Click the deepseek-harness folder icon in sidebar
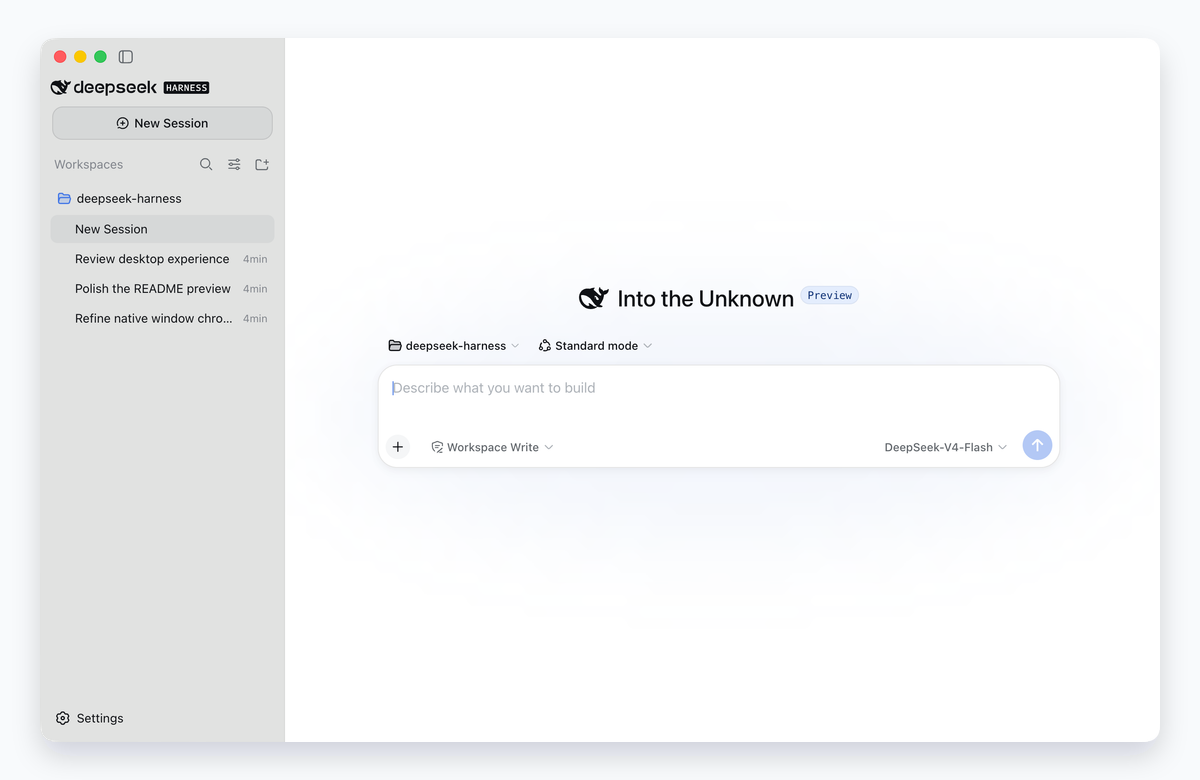The image size is (1200, 780). click(64, 198)
